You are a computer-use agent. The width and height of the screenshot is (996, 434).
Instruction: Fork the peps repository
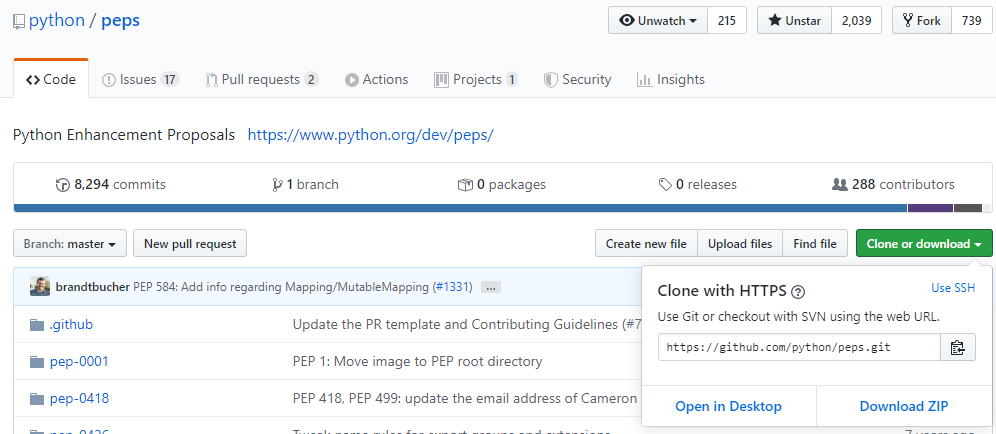[x=921, y=20]
